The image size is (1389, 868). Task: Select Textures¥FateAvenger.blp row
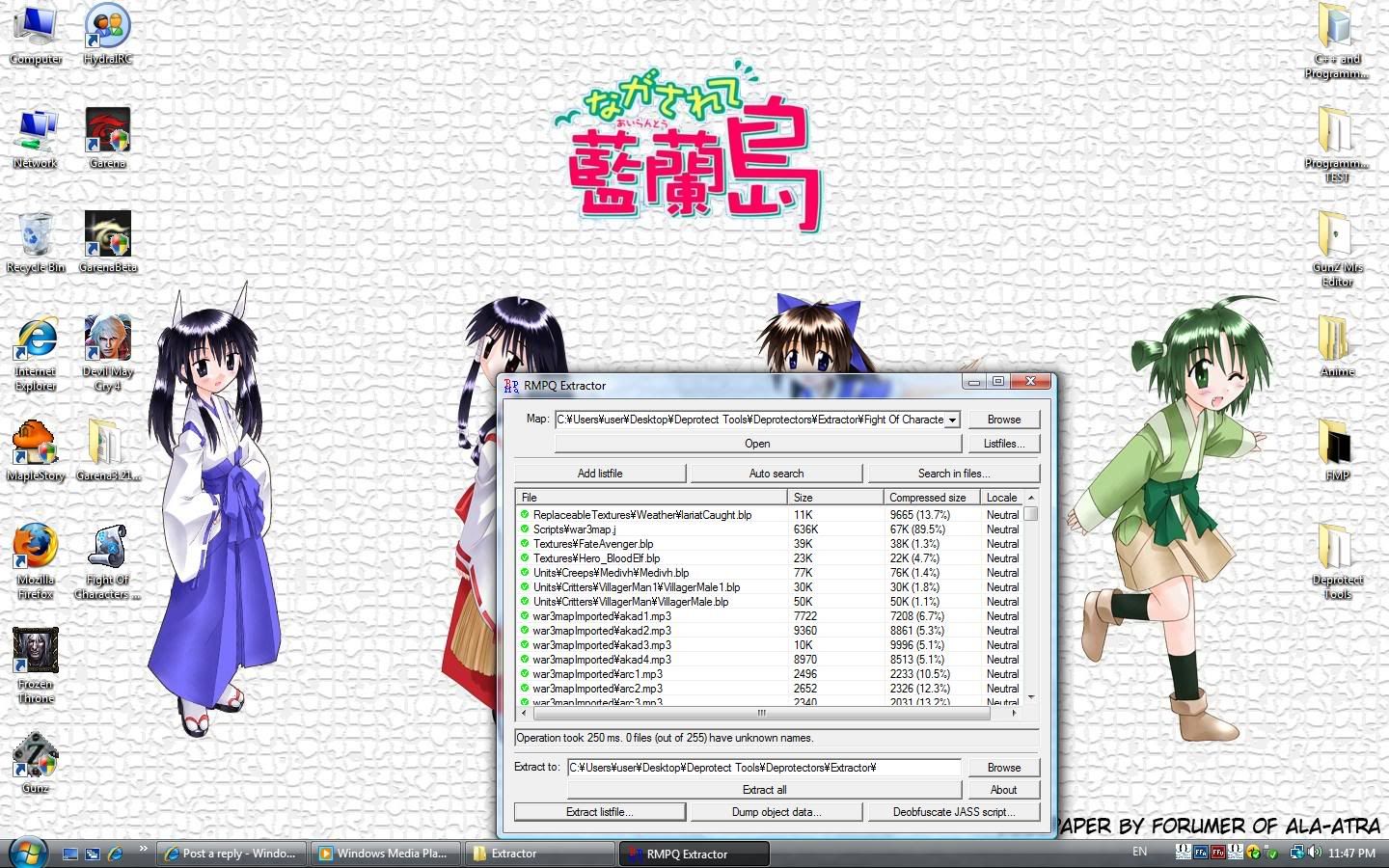click(770, 544)
